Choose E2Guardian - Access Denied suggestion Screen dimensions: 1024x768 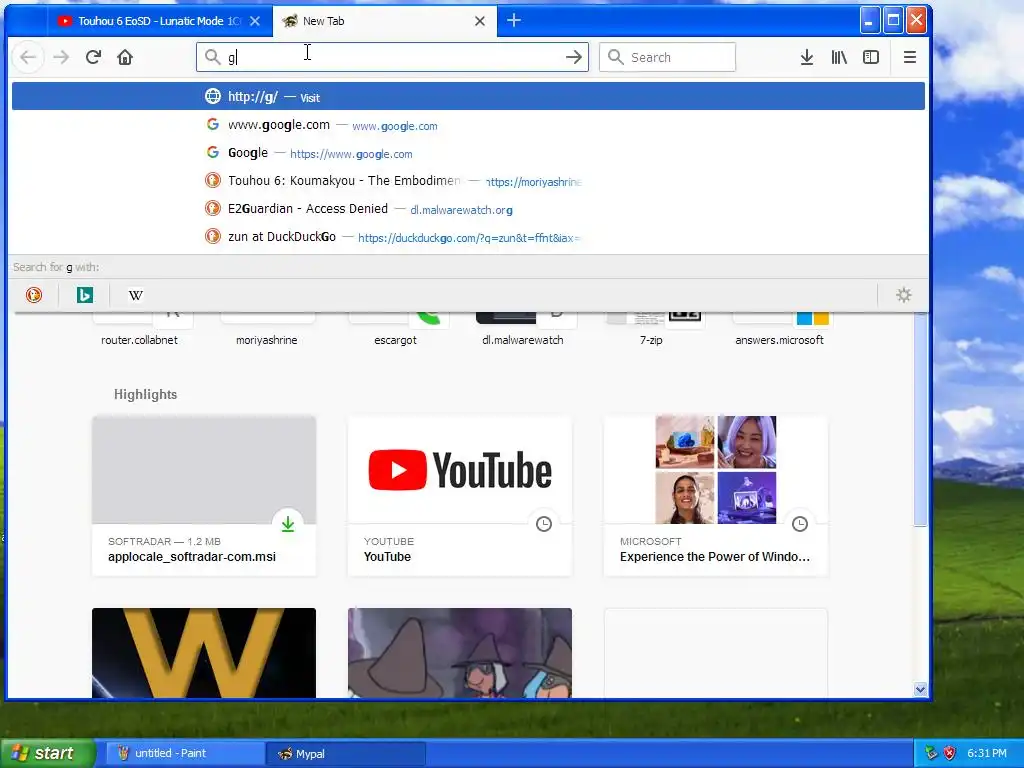pos(468,209)
